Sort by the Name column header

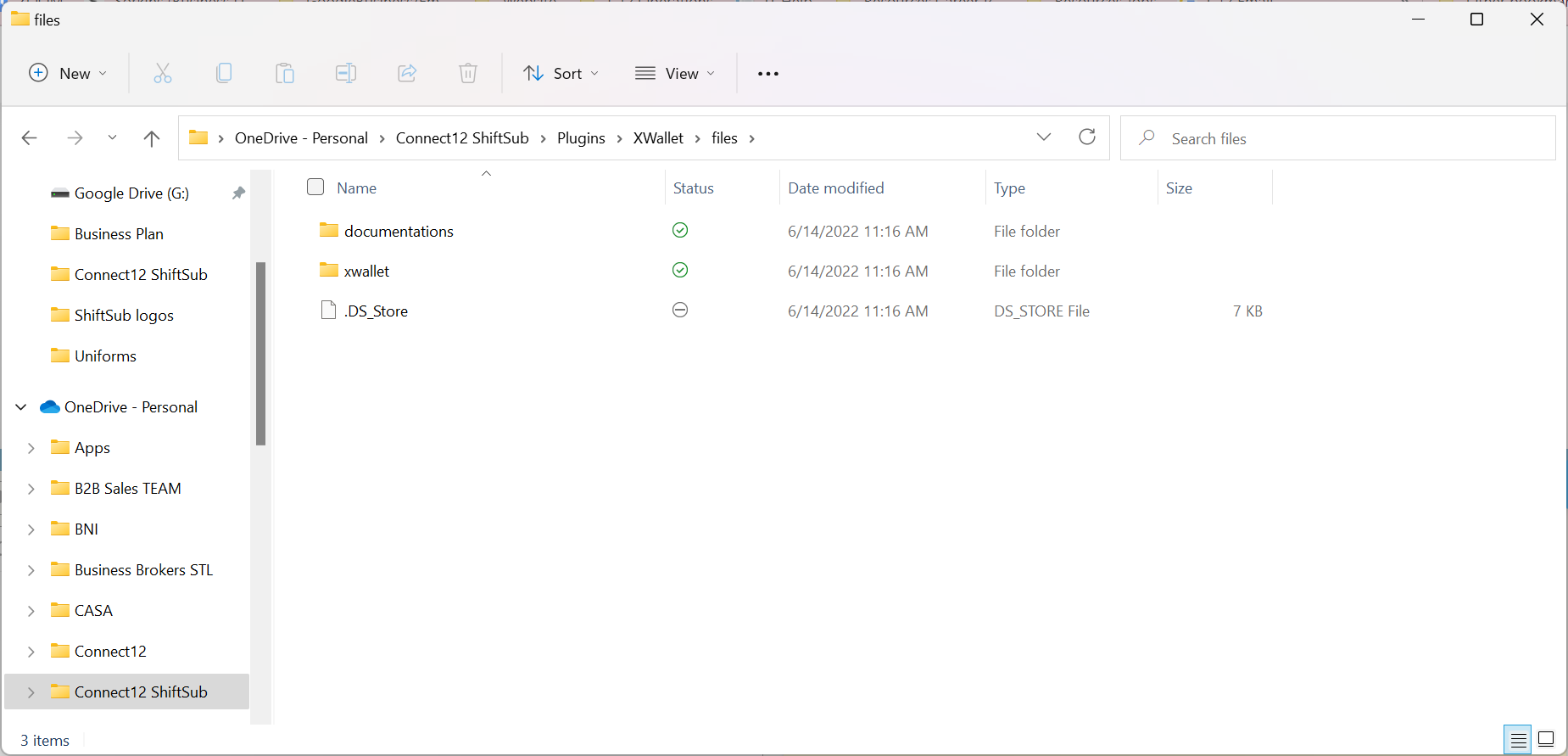356,188
